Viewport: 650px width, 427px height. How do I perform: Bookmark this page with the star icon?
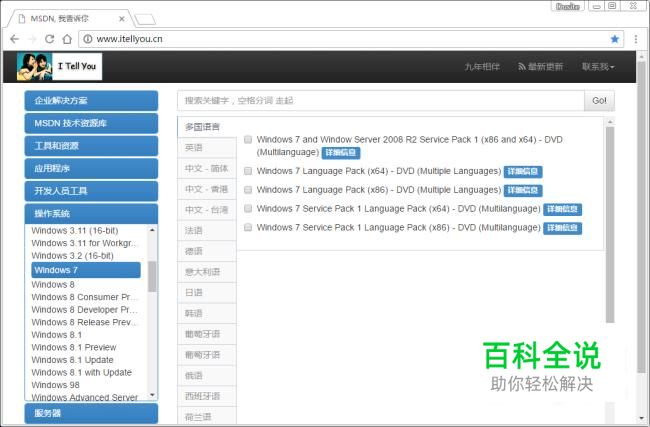(614, 39)
